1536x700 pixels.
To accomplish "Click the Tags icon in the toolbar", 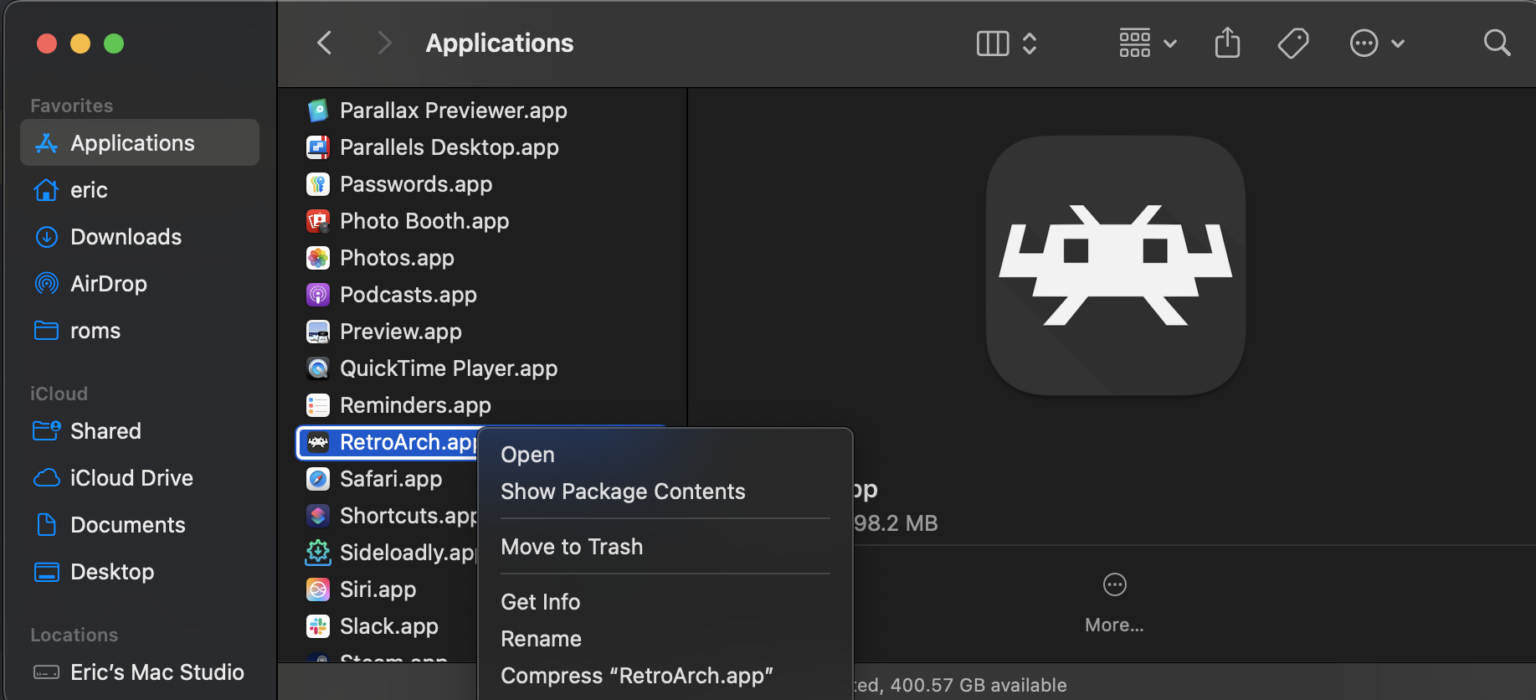I will pyautogui.click(x=1292, y=42).
